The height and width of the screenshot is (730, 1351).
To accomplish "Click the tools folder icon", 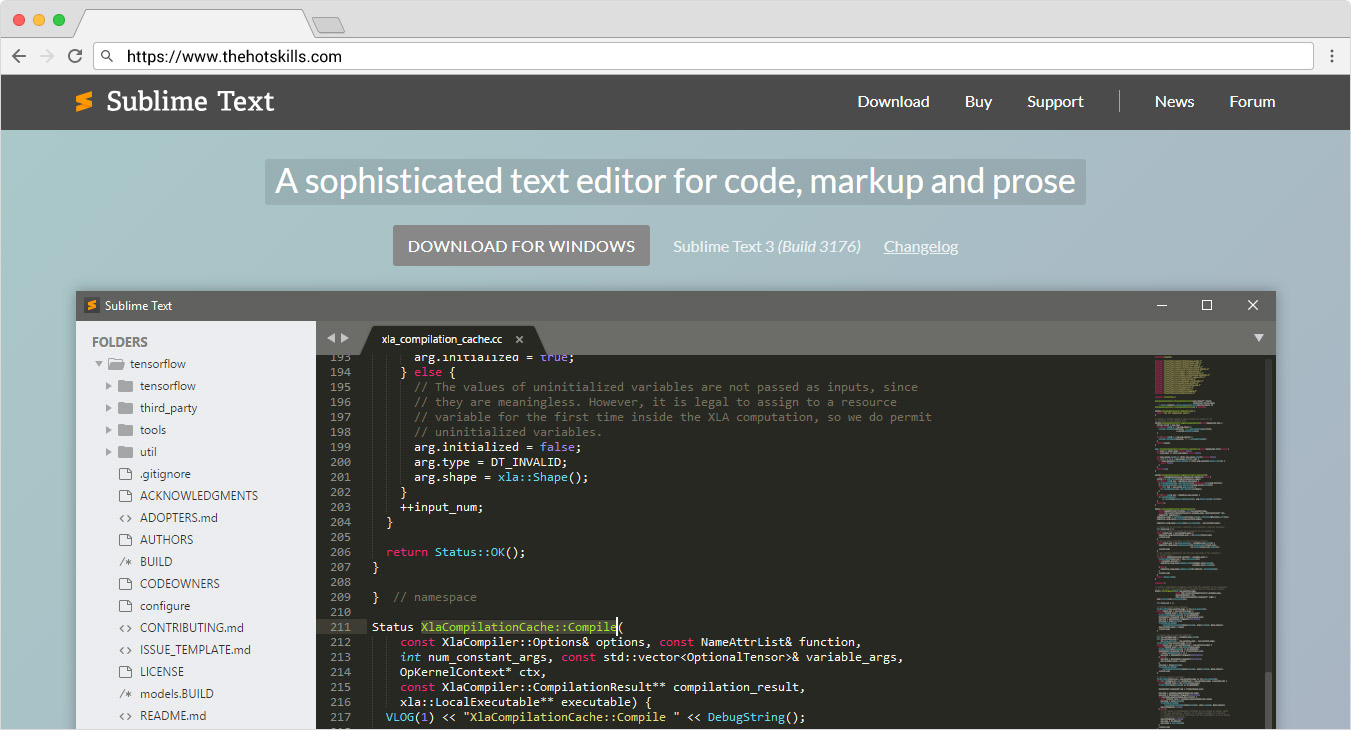I will click(x=125, y=430).
